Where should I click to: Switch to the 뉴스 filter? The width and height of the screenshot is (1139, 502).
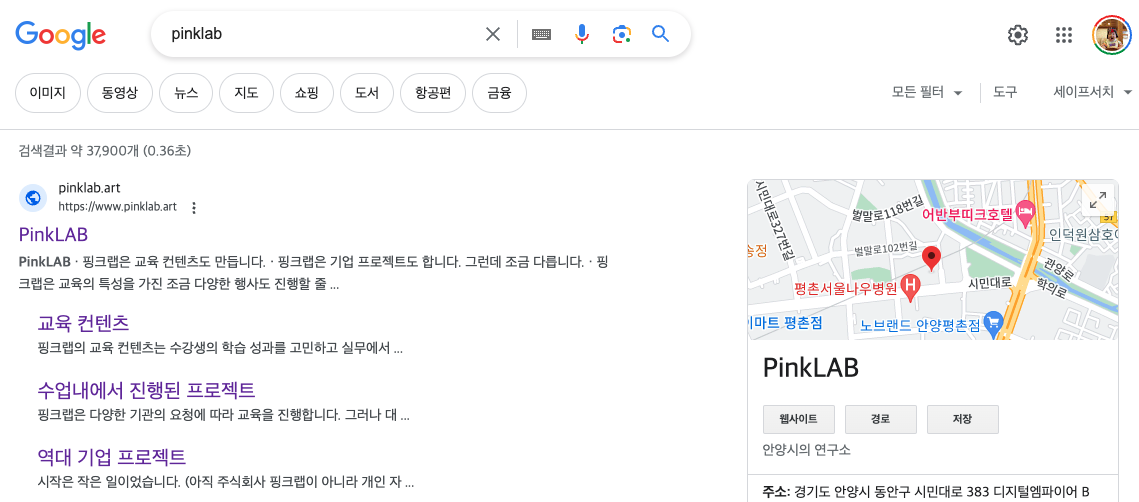(186, 93)
